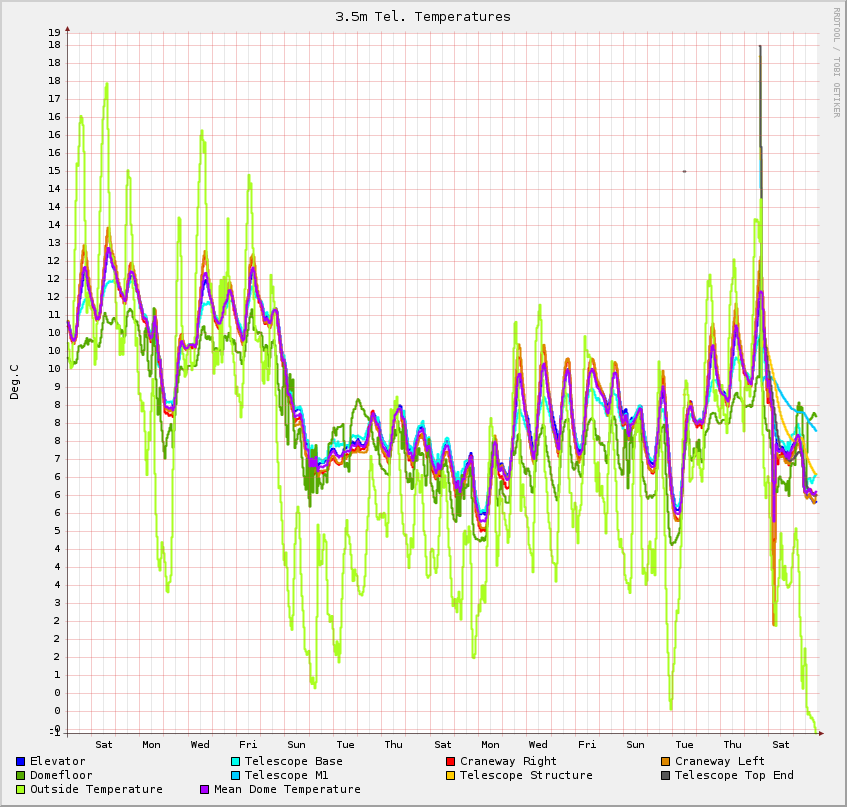
Task: Click the 'Mean Dome Temperature' legend label
Action: [x=287, y=790]
